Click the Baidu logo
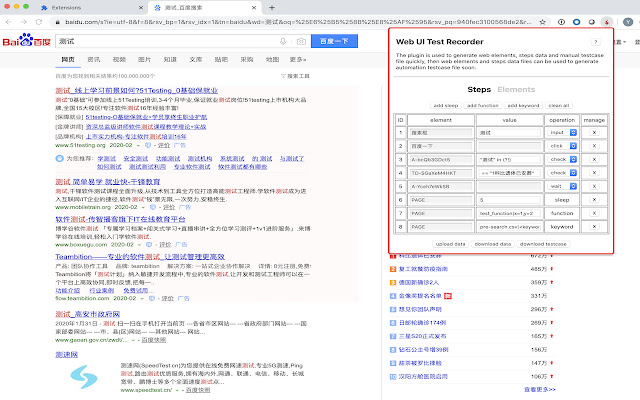Viewport: 640px width, 400px height. [x=27, y=42]
